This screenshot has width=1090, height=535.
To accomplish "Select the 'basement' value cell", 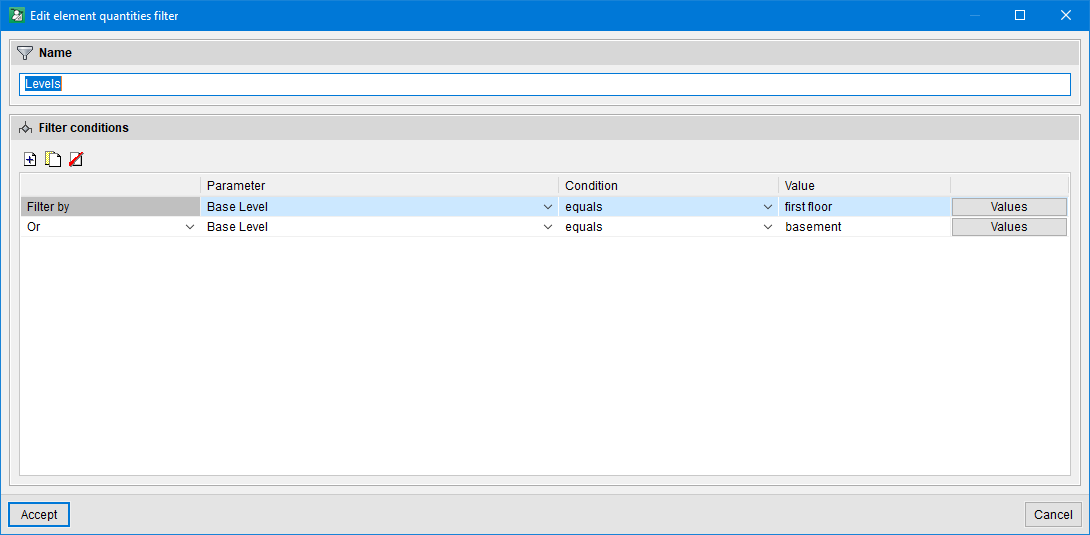I will point(864,227).
